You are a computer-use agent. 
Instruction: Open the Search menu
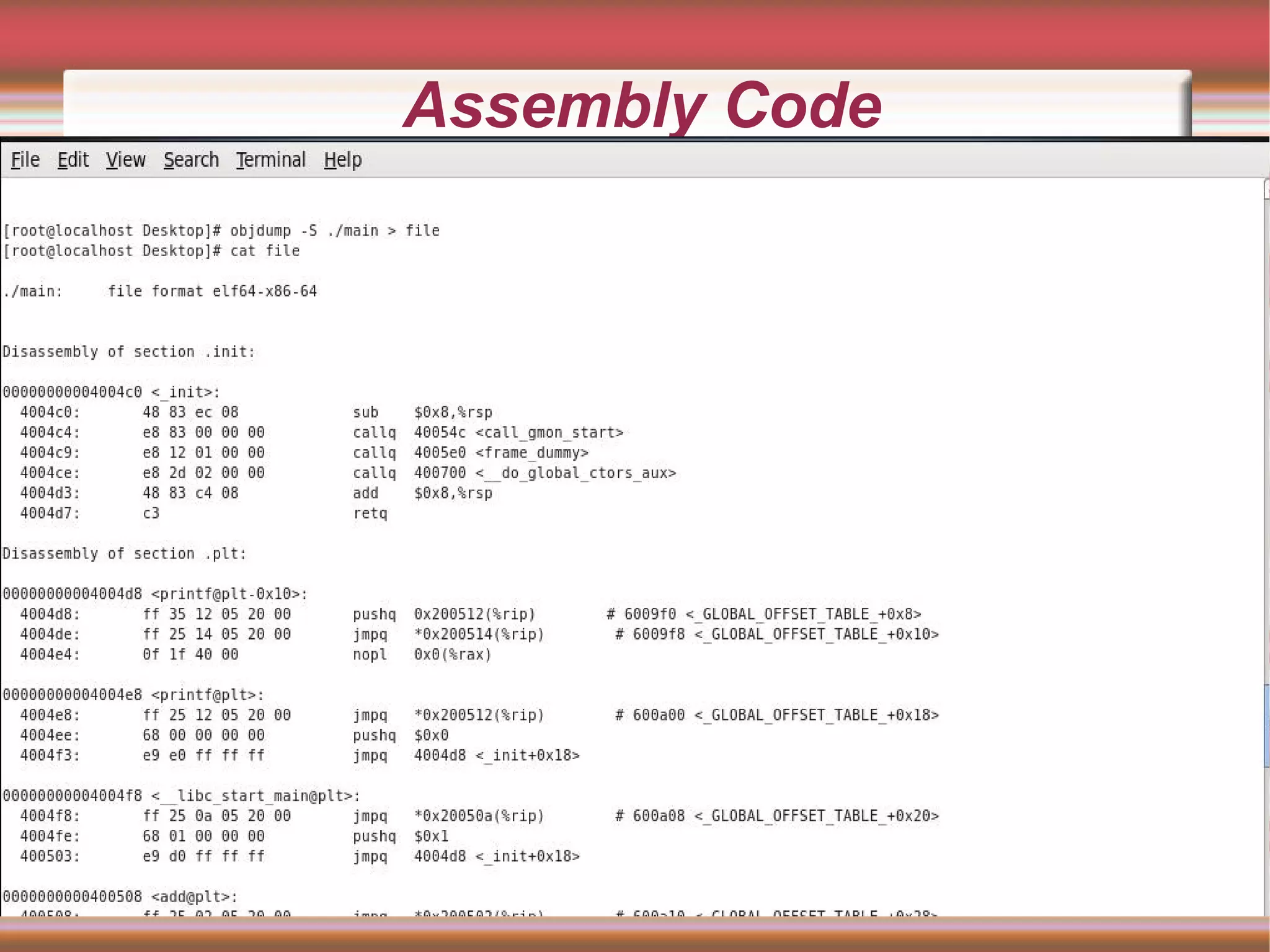click(191, 160)
